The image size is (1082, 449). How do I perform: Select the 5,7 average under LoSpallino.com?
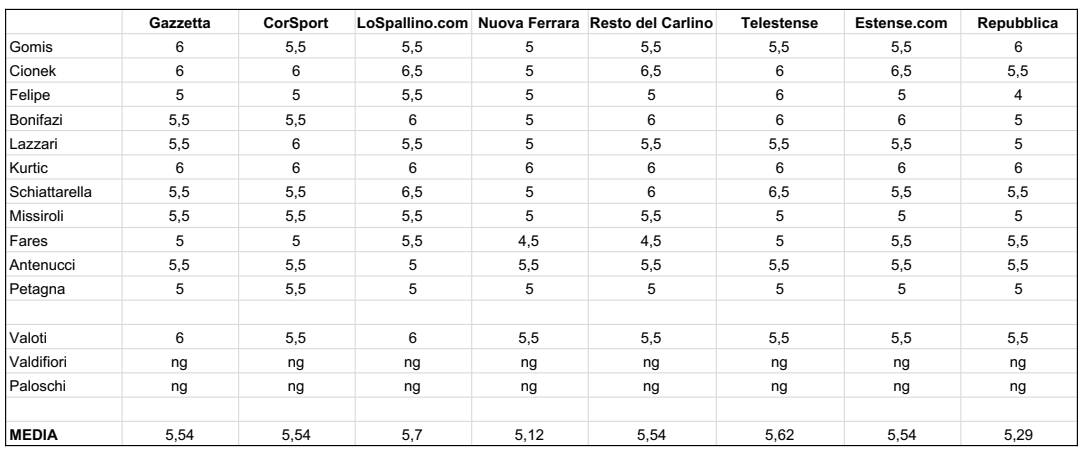click(413, 435)
